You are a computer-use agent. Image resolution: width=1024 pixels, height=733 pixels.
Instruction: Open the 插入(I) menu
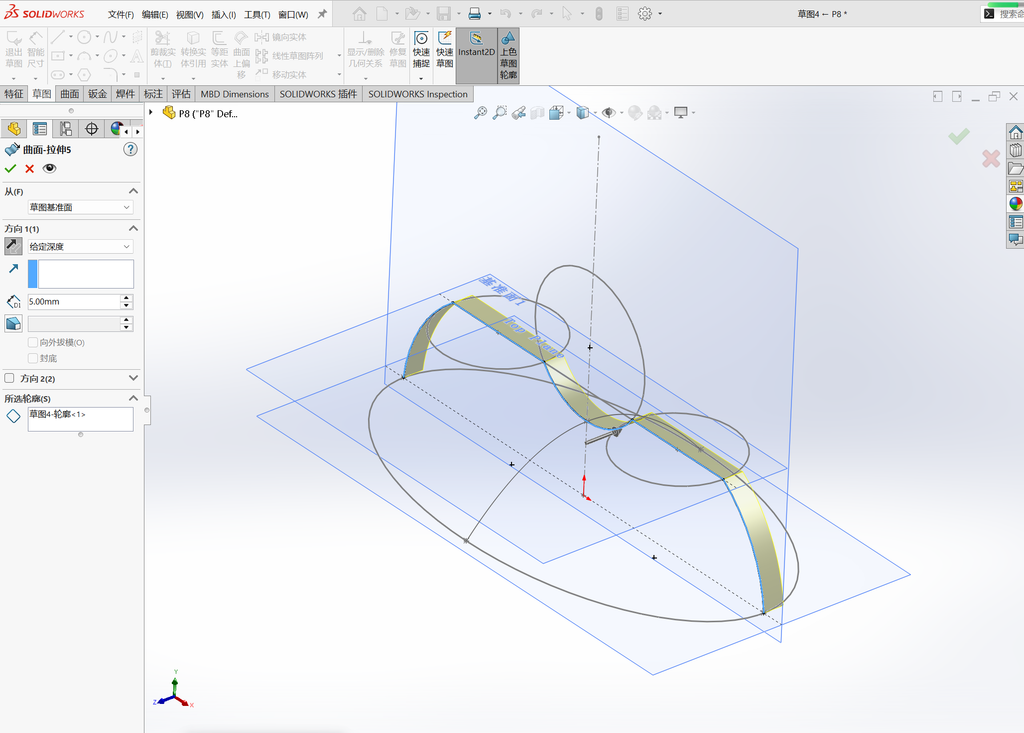pyautogui.click(x=223, y=14)
